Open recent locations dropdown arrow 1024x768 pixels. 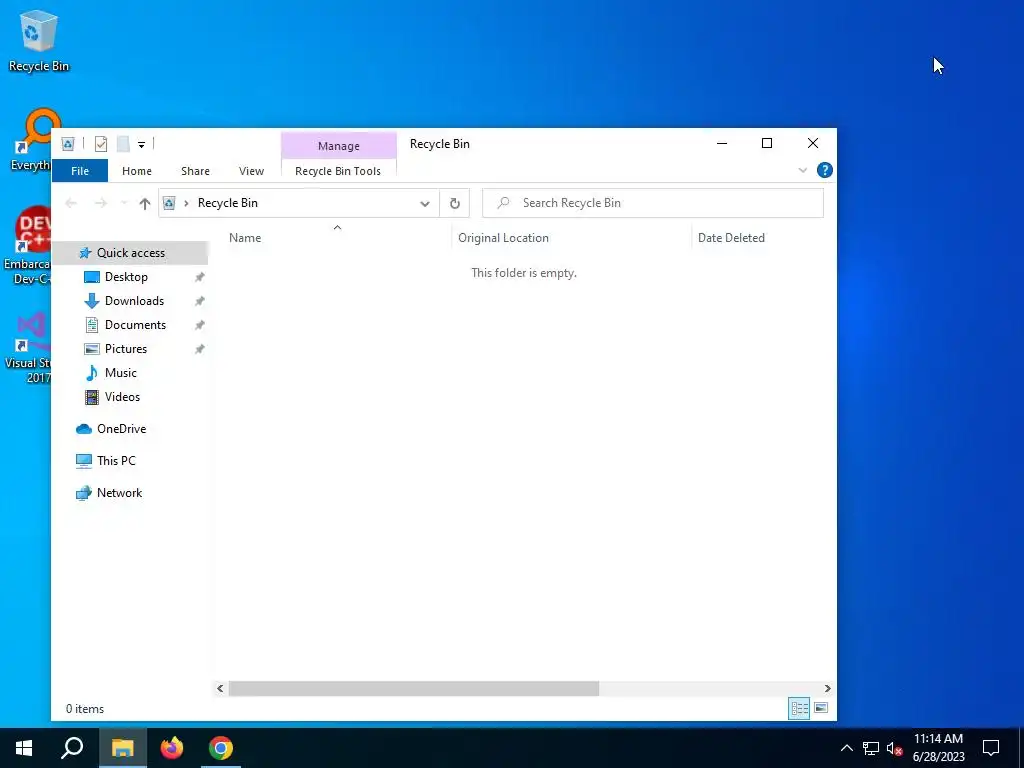(x=124, y=203)
